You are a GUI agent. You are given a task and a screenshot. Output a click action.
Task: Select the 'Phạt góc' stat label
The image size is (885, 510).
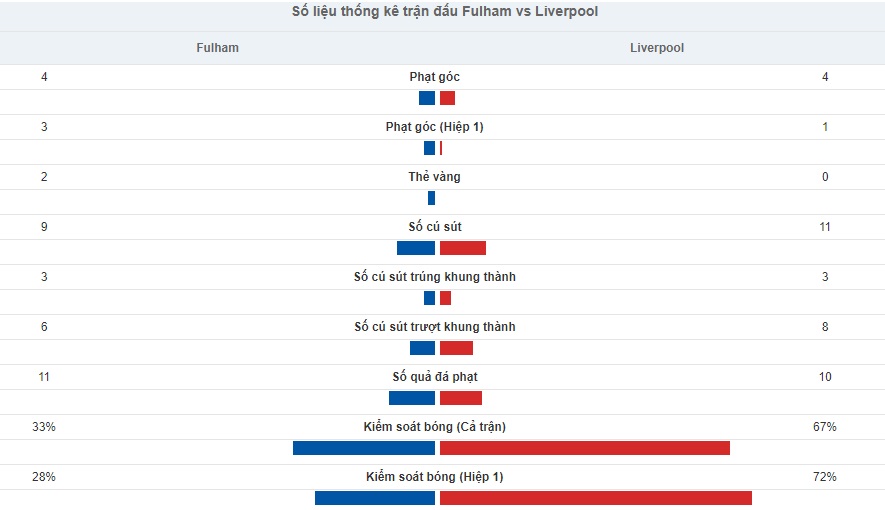435,77
